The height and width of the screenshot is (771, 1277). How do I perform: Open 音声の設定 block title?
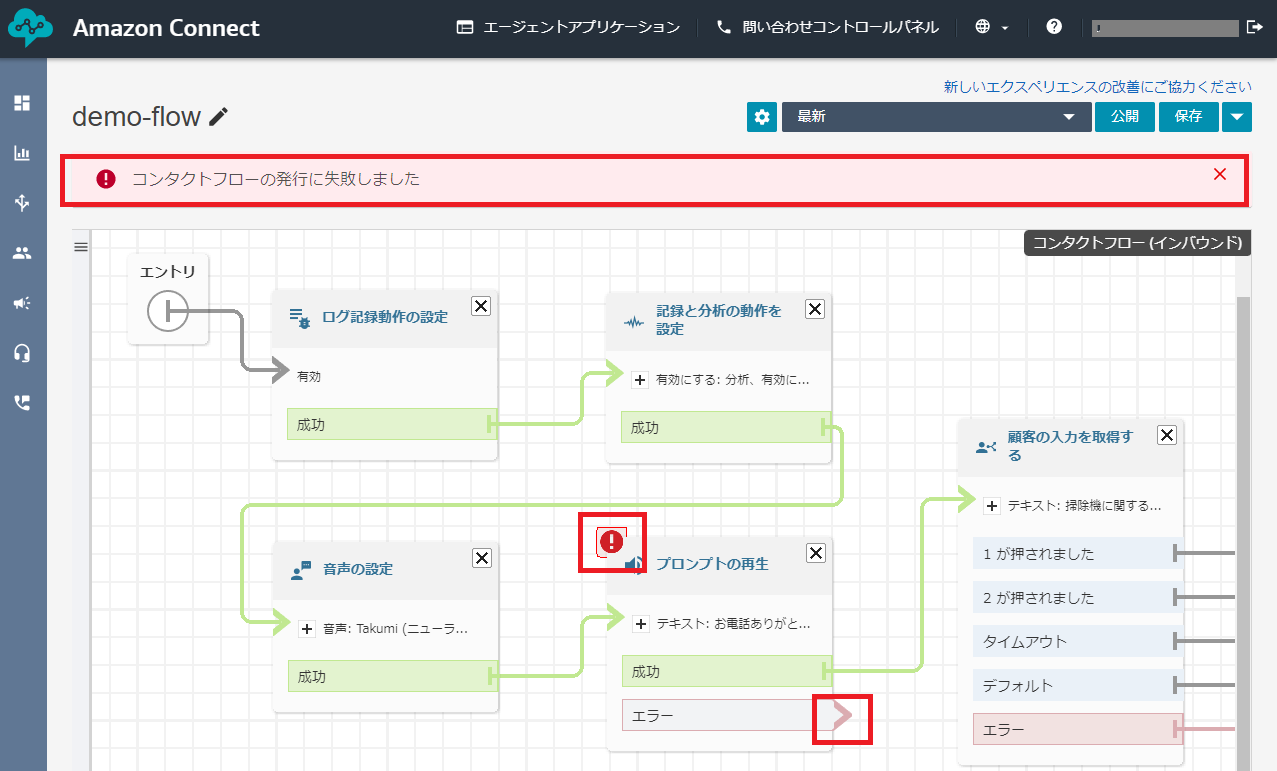point(358,569)
